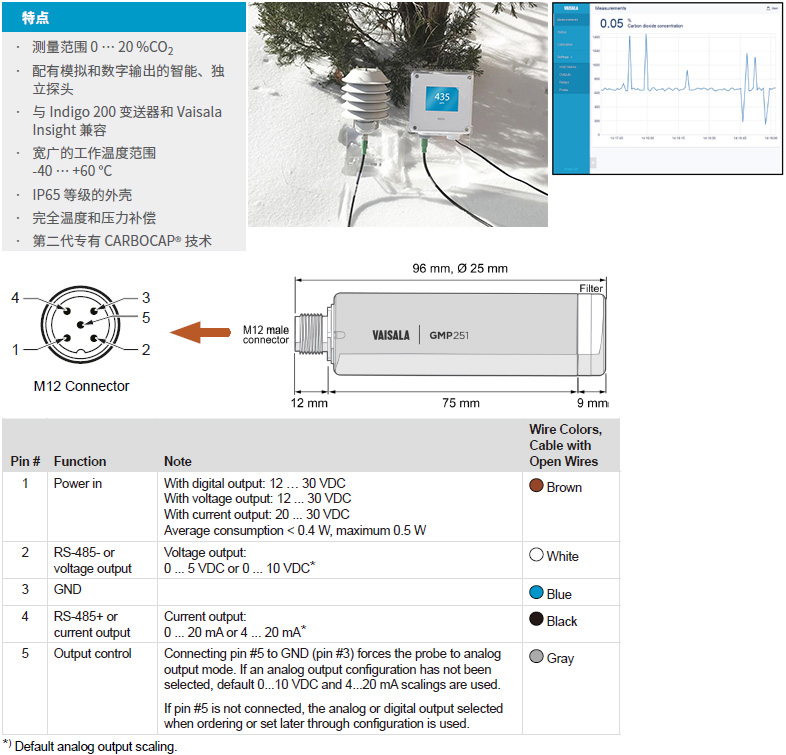786x755 pixels.
Task: Click 'Average consumption < 0.4 W' line
Action: pos(295,530)
